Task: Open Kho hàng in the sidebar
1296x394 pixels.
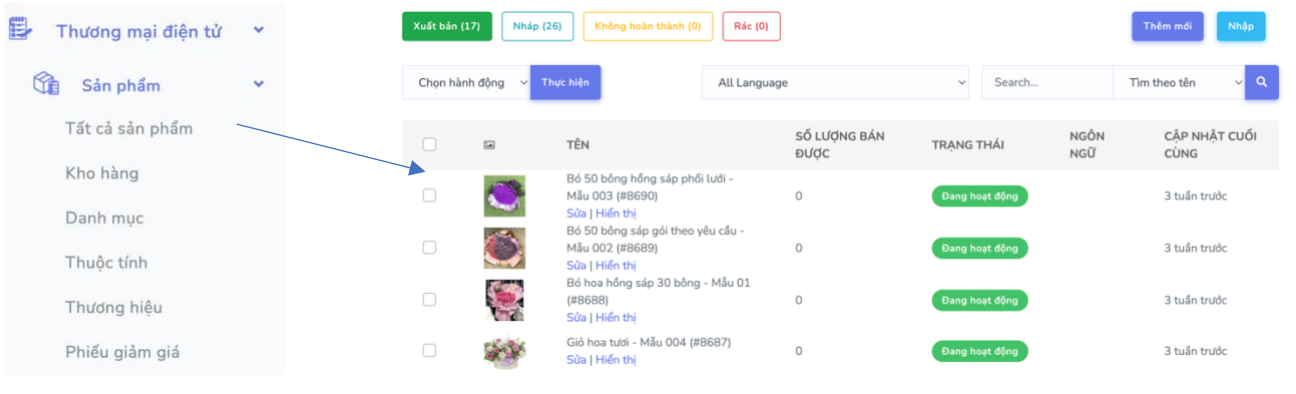Action: (x=102, y=173)
